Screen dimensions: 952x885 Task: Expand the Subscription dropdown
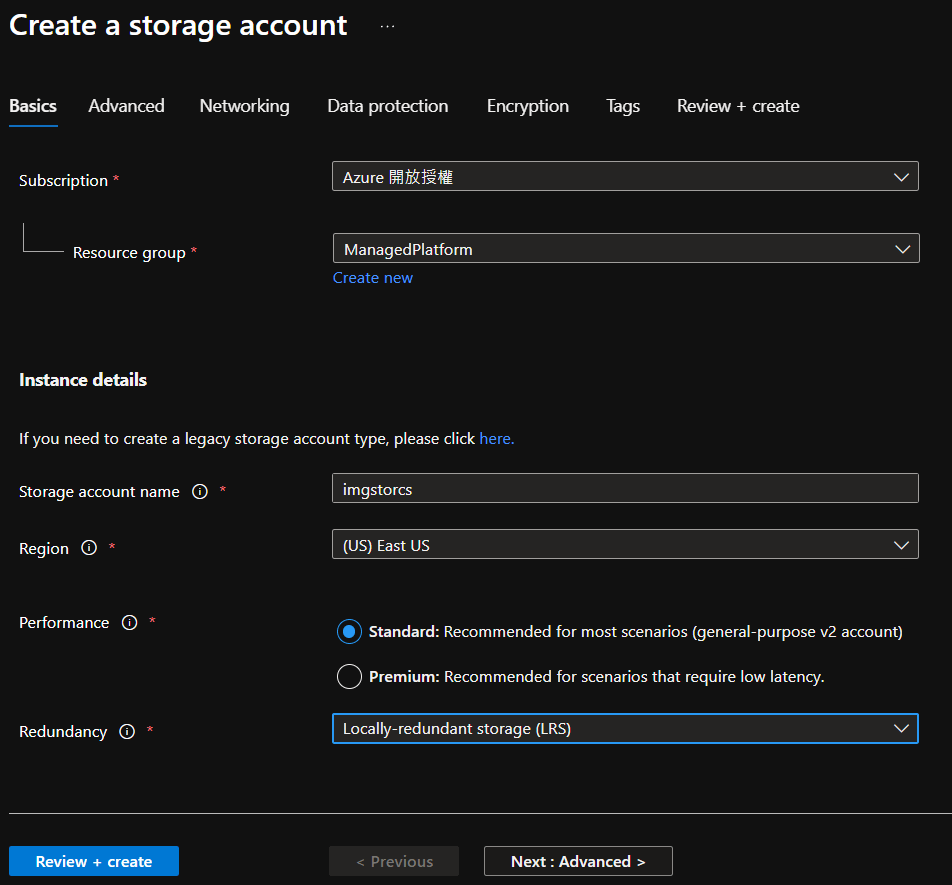(625, 177)
